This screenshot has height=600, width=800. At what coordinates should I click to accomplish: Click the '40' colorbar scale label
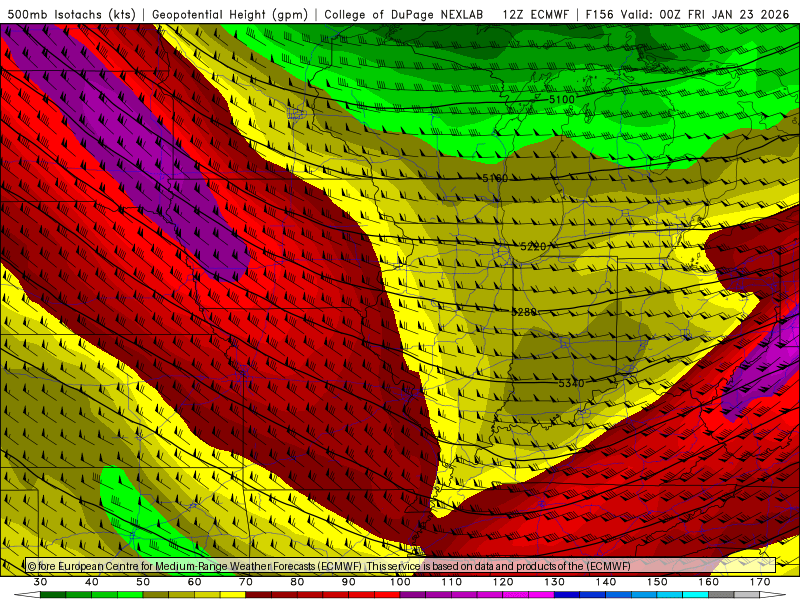pos(91,582)
